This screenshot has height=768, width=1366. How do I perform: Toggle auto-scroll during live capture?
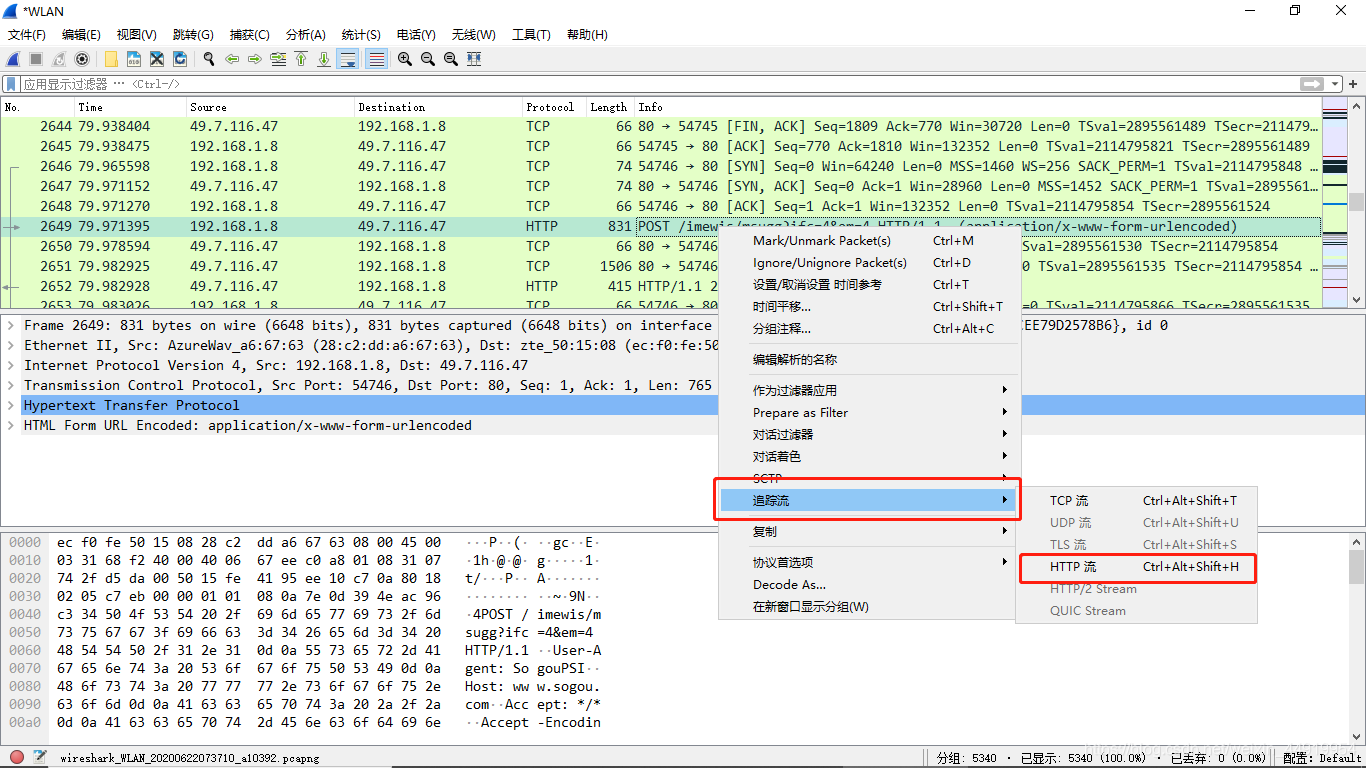[348, 59]
